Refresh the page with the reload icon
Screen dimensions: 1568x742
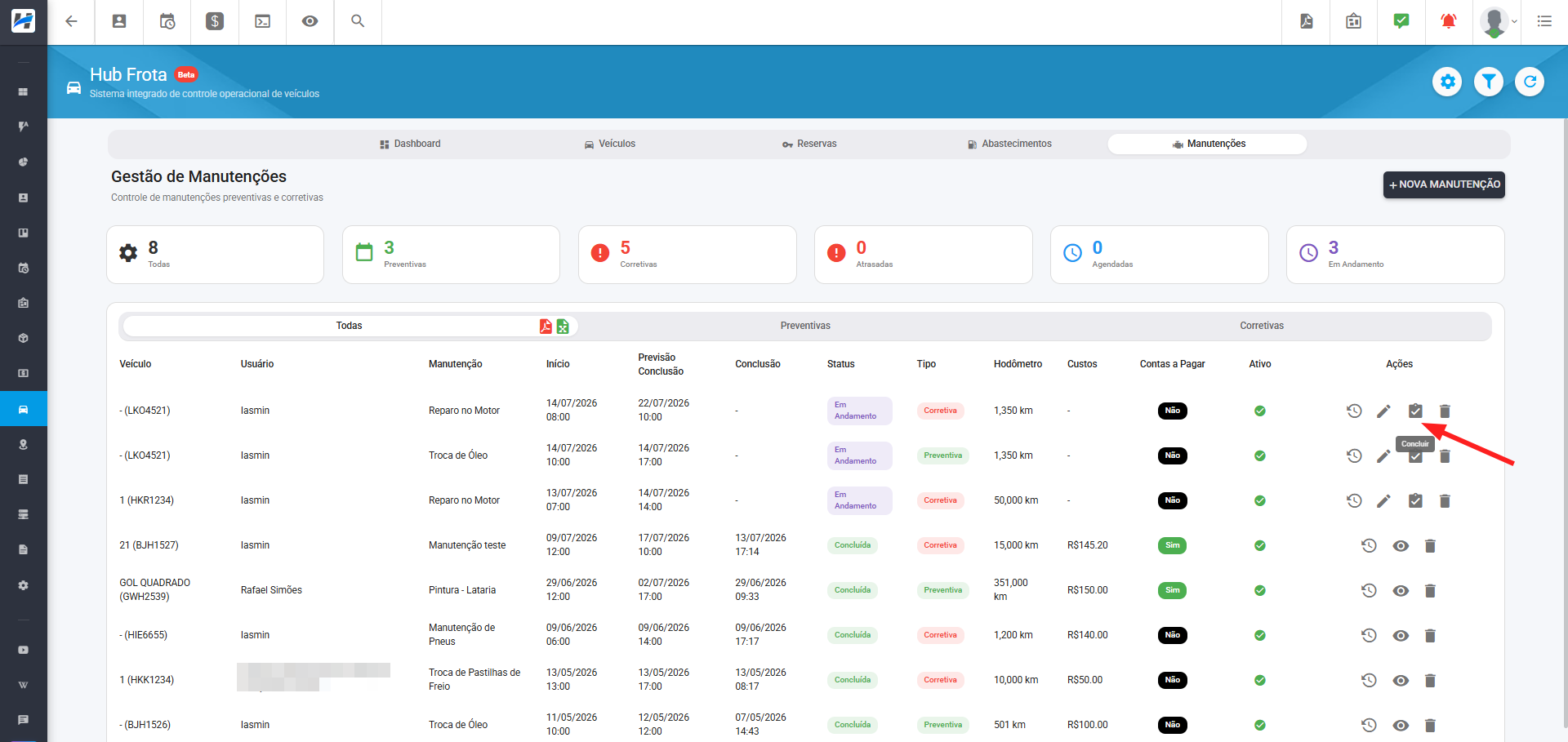[1530, 82]
